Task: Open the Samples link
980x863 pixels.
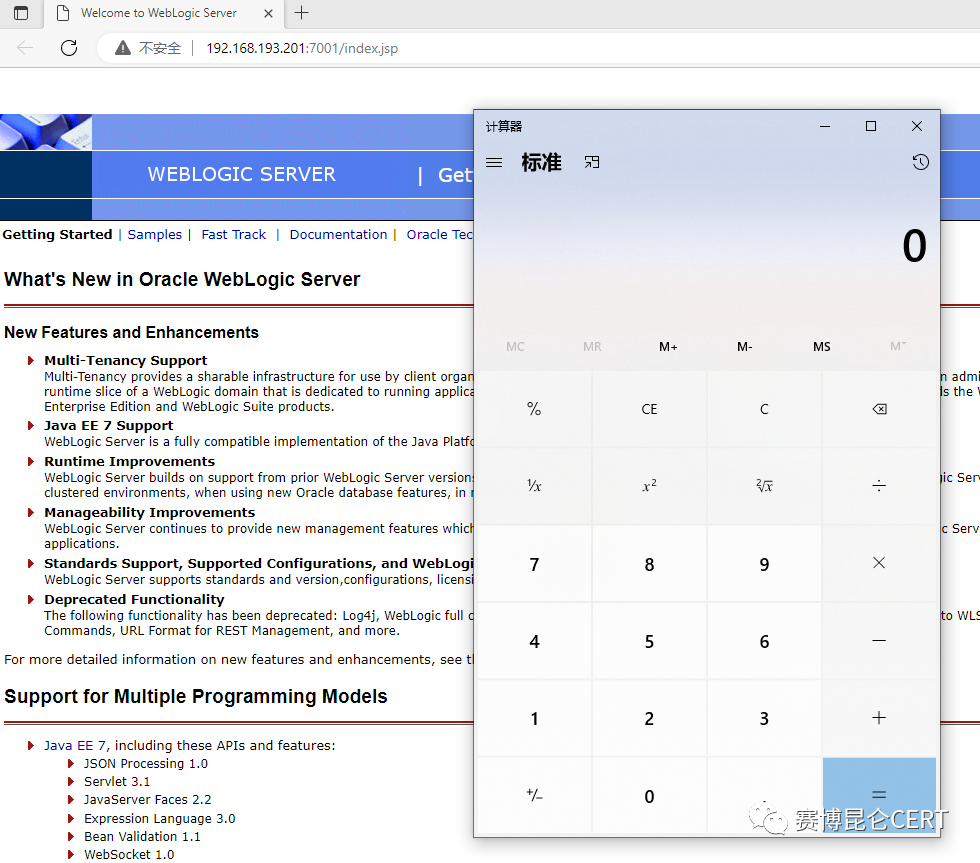Action: click(154, 234)
